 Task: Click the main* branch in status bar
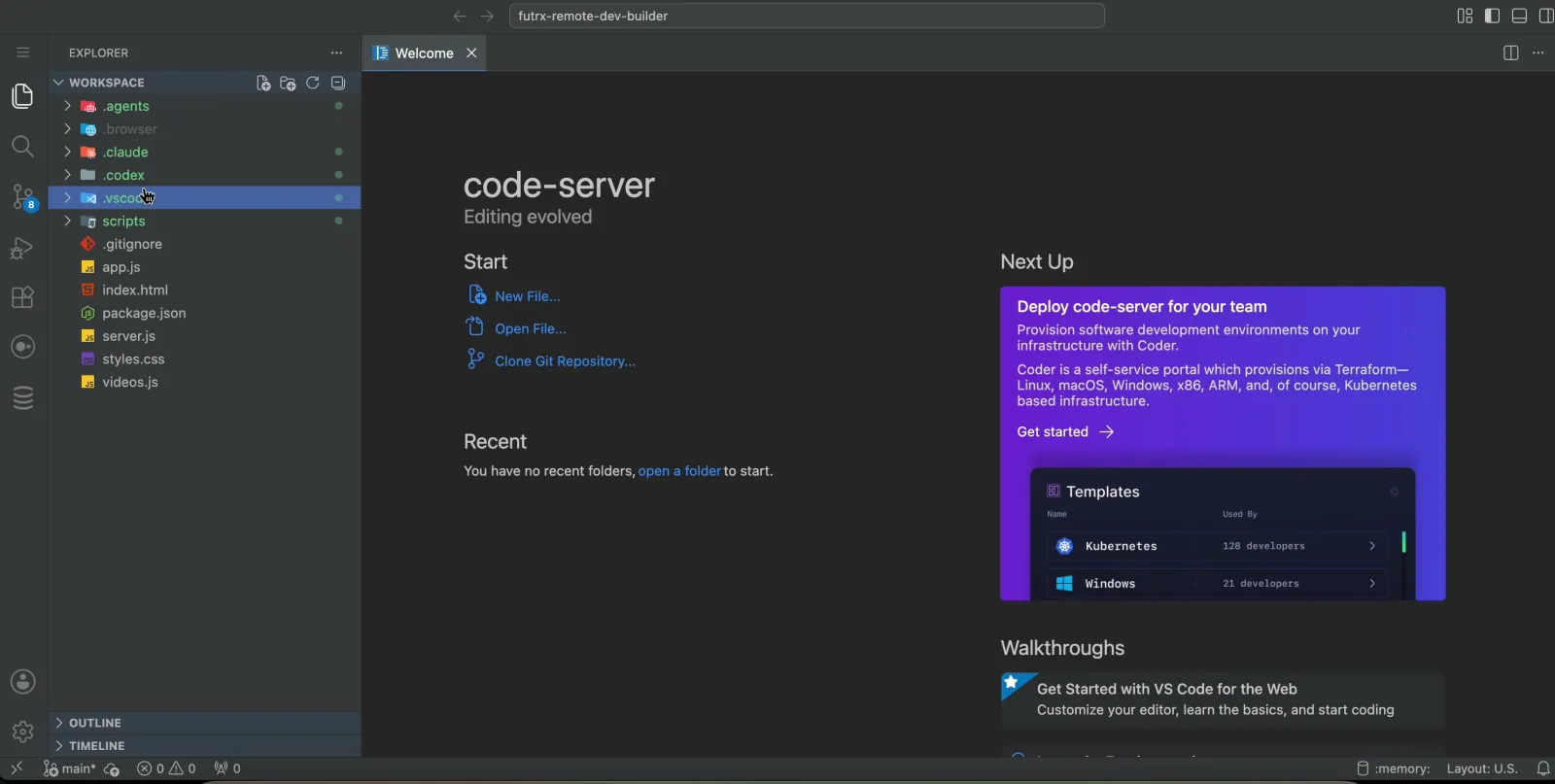[x=70, y=768]
